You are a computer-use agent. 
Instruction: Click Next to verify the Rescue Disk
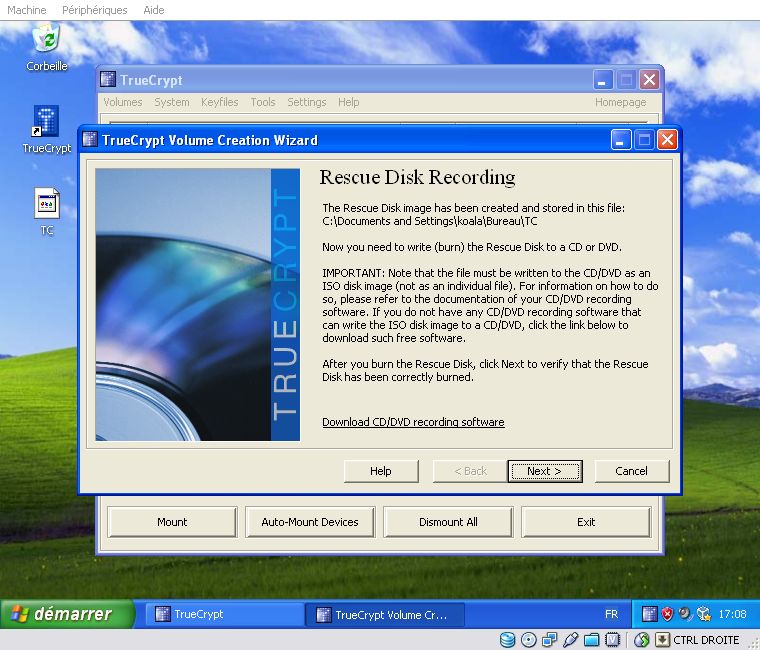tap(545, 471)
